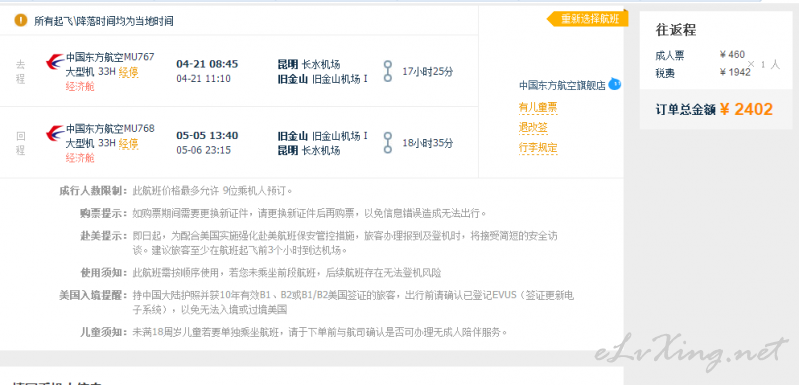Click the tax amount ¥ 1942
This screenshot has height=385, width=799.
pos(735,72)
